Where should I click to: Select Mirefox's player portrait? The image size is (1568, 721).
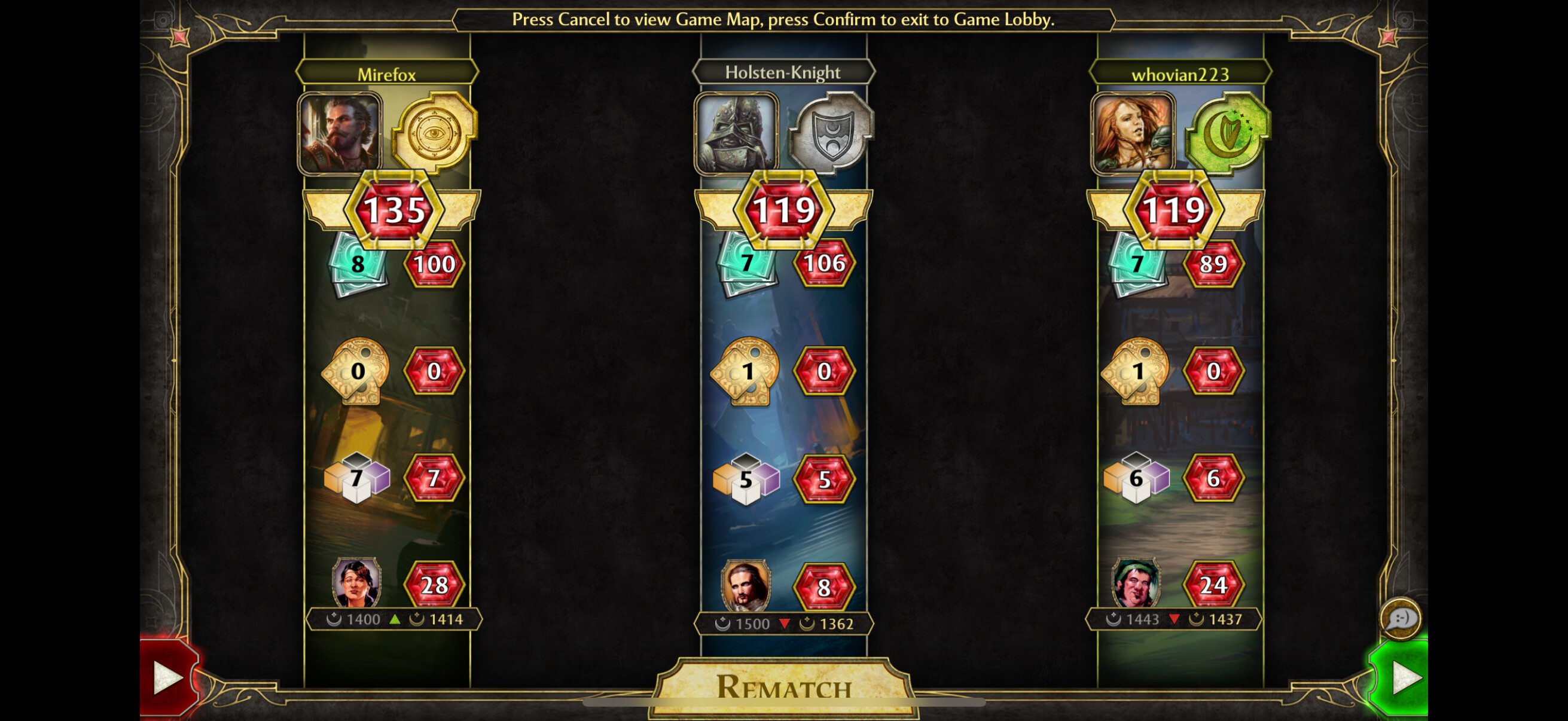pyautogui.click(x=340, y=134)
